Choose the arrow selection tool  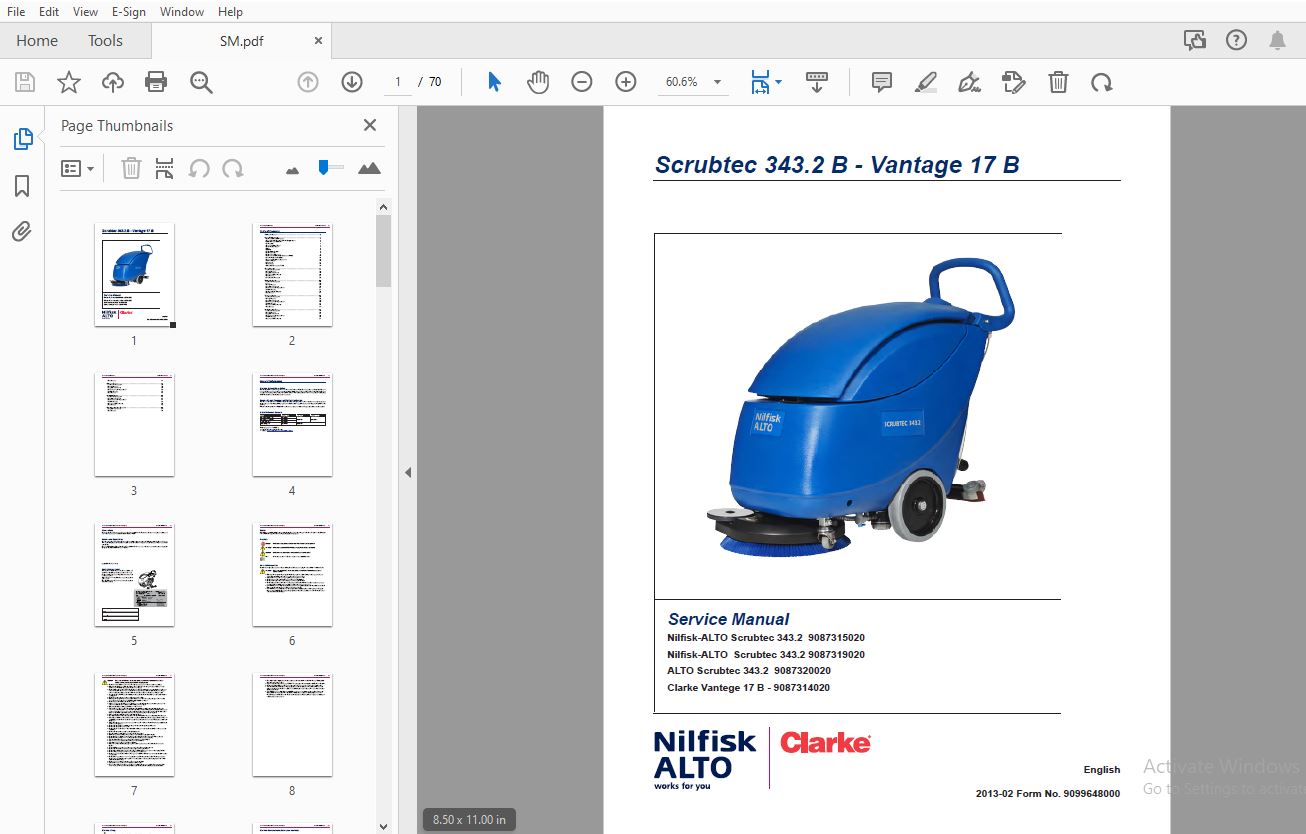tap(494, 82)
